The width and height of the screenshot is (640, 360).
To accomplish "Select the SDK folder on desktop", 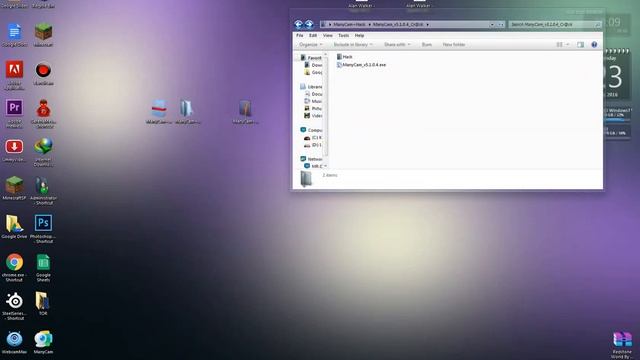I will click(43, 303).
